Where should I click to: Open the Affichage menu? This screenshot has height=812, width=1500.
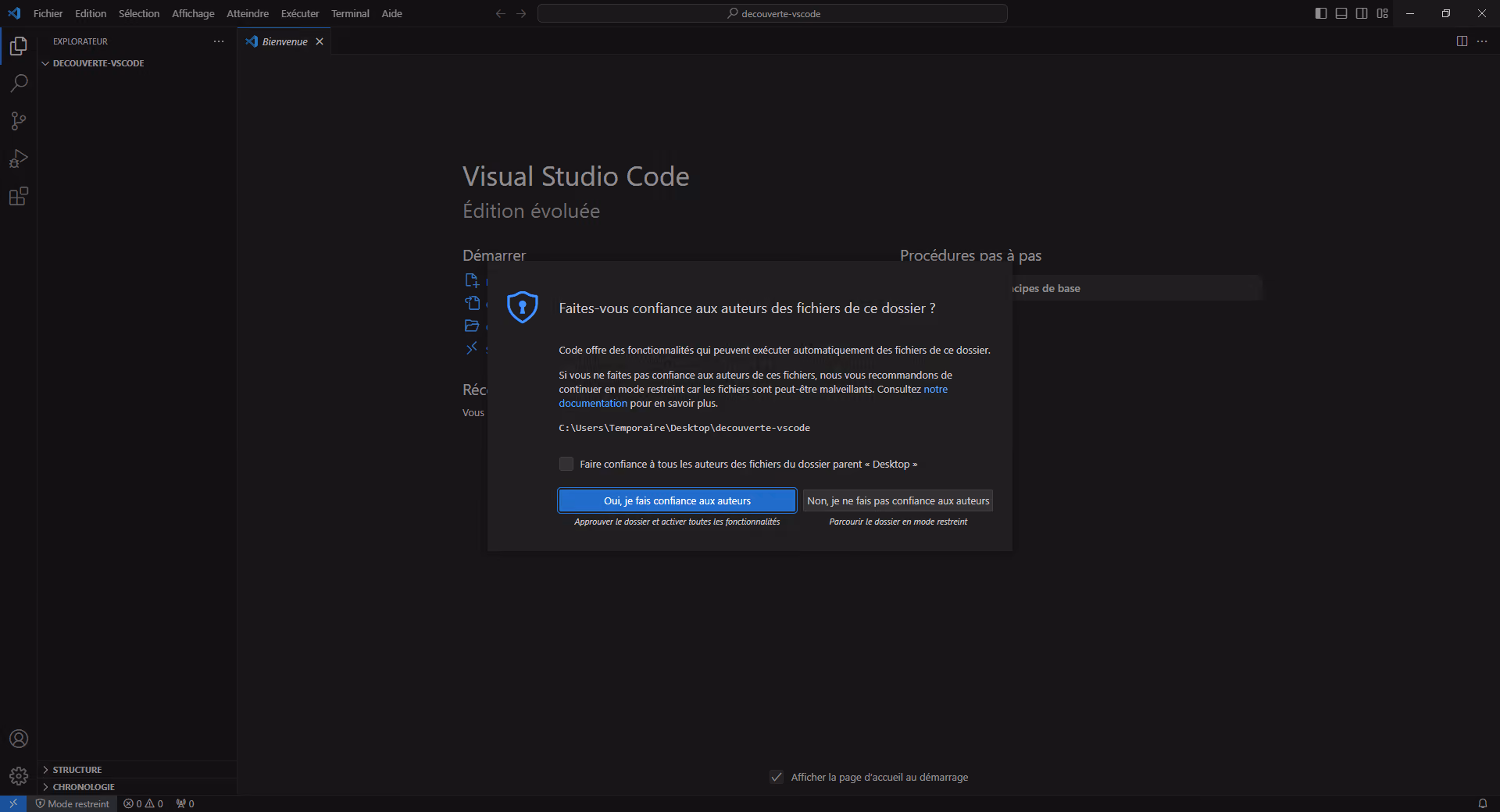point(193,13)
